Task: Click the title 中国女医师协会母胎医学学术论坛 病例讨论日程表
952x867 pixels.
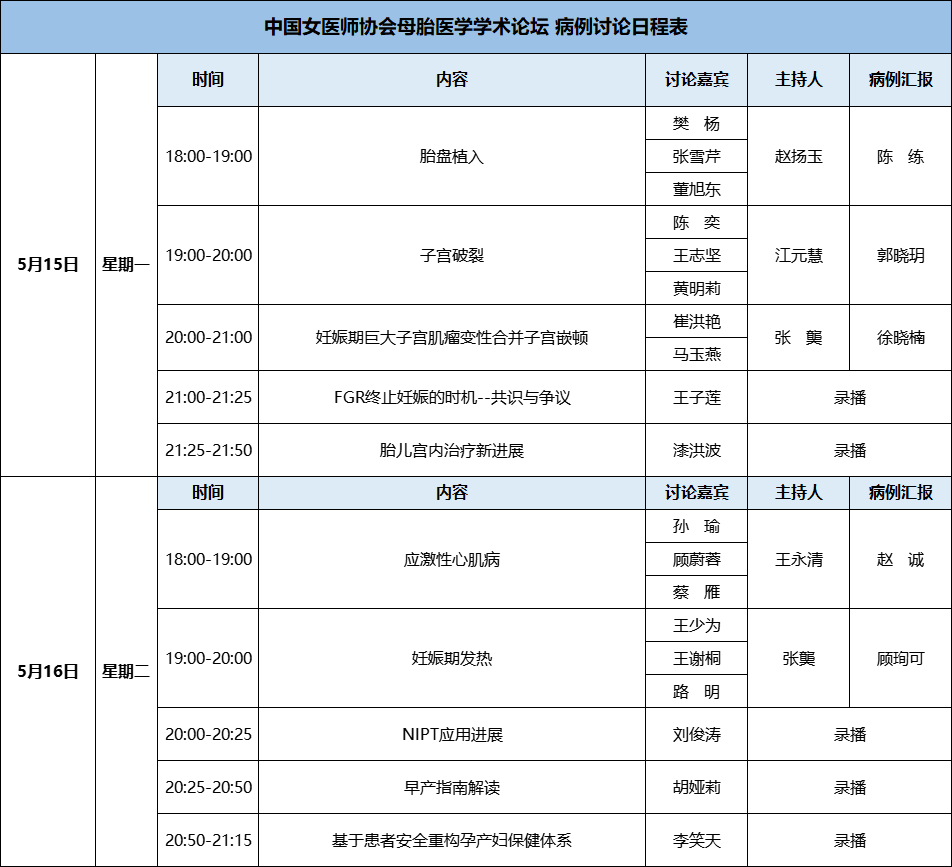Action: click(476, 27)
